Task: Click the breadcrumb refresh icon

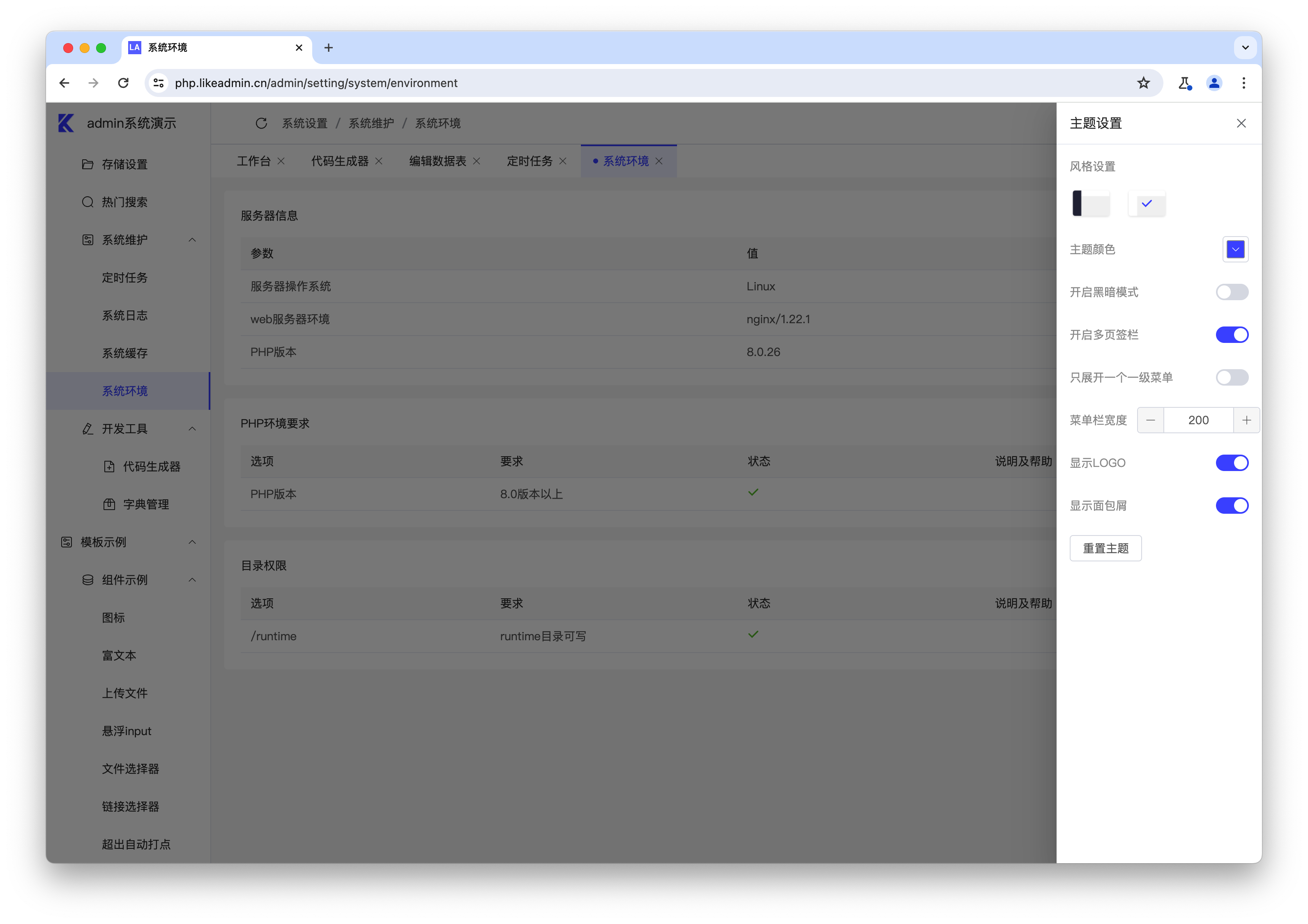Action: (262, 123)
